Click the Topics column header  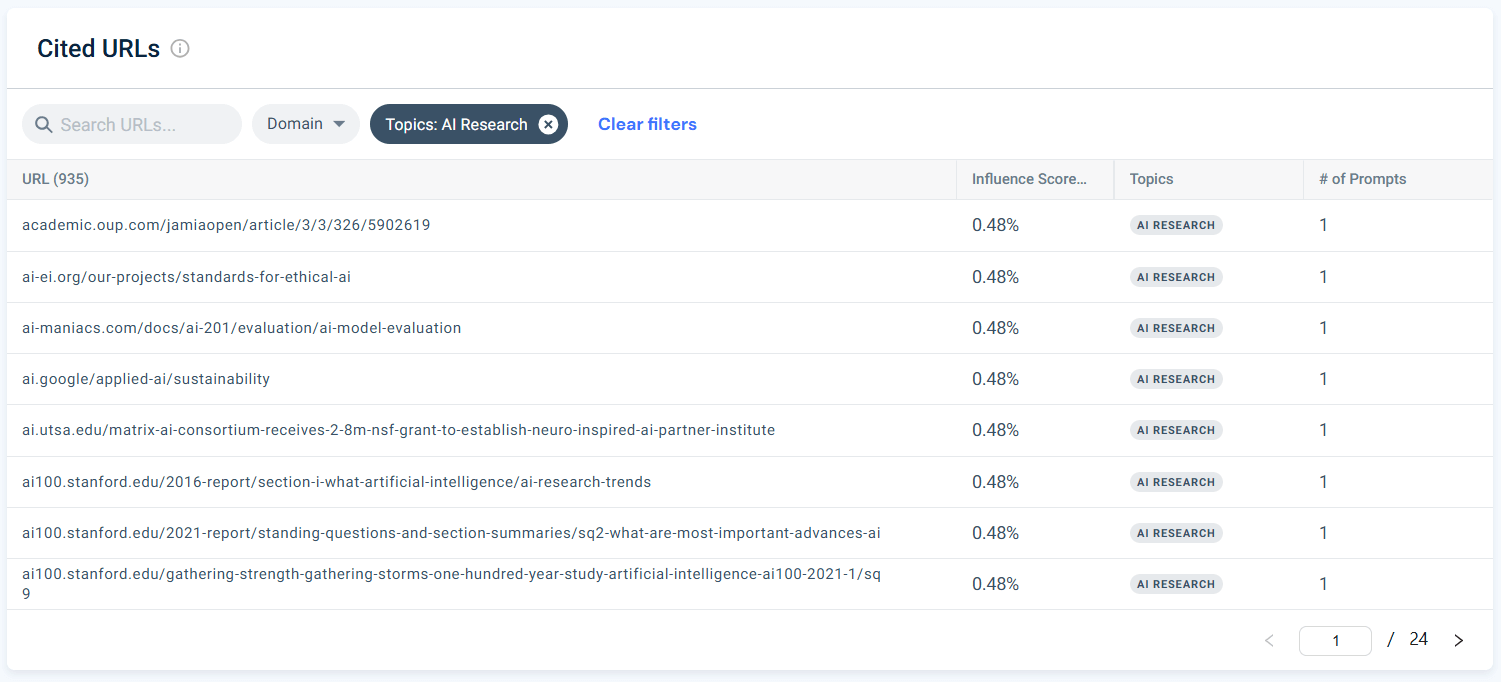pyautogui.click(x=1151, y=179)
